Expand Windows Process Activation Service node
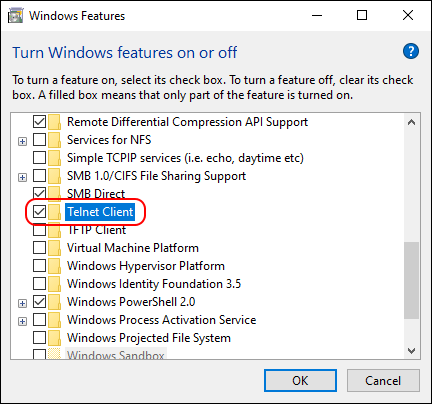Screen dimensions: 432x404 coord(22,321)
